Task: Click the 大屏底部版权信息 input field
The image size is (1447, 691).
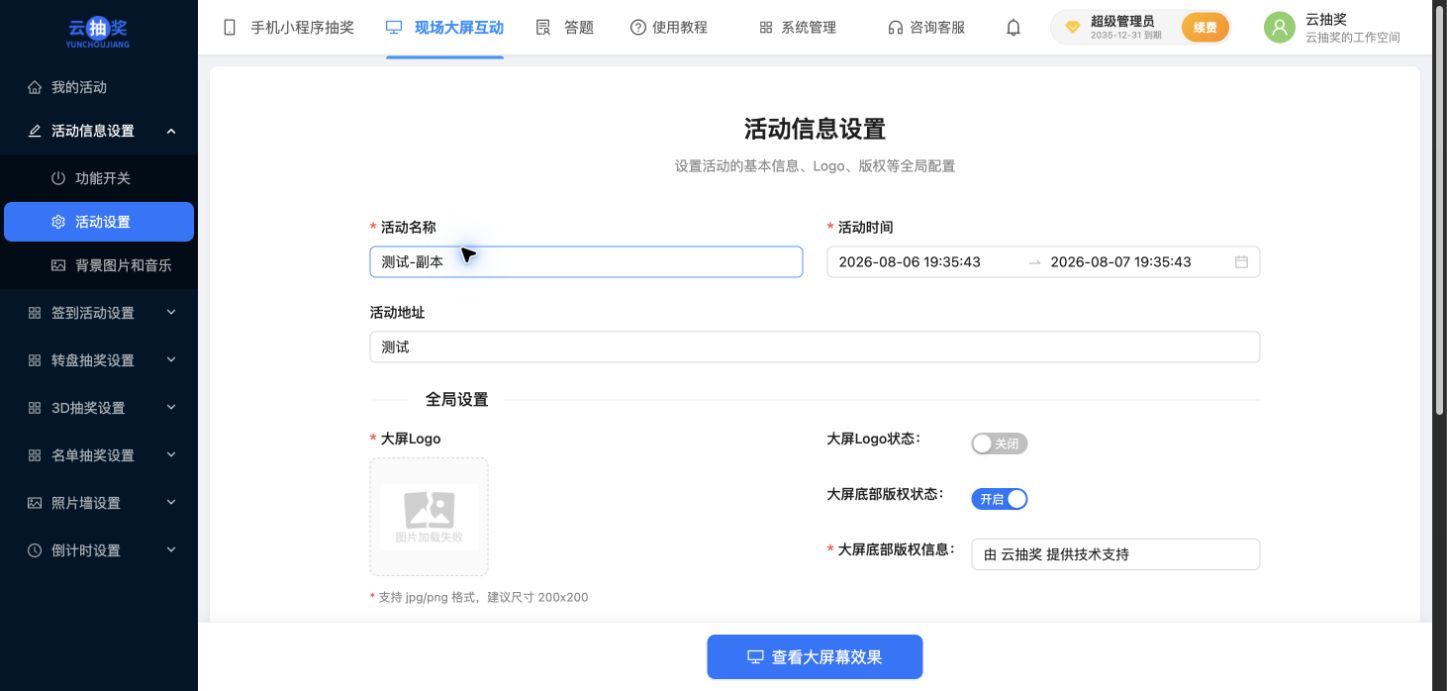Action: (1115, 554)
